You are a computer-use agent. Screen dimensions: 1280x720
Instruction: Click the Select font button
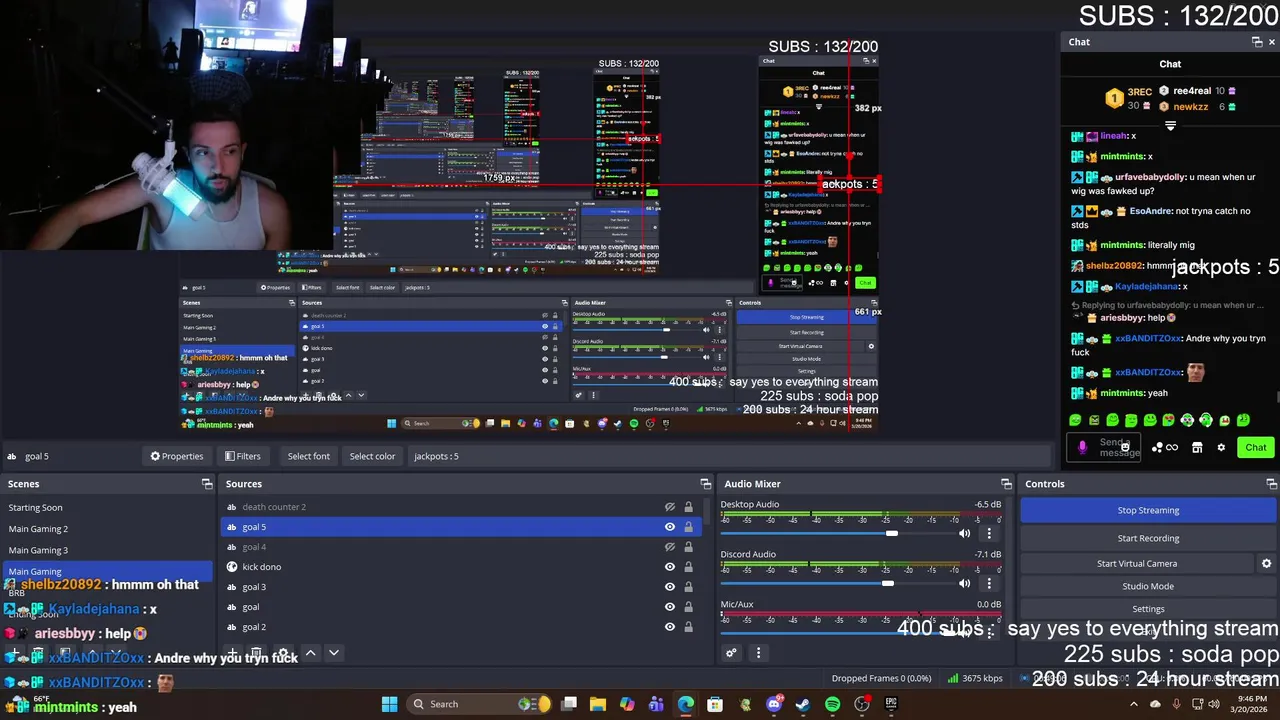(x=309, y=456)
